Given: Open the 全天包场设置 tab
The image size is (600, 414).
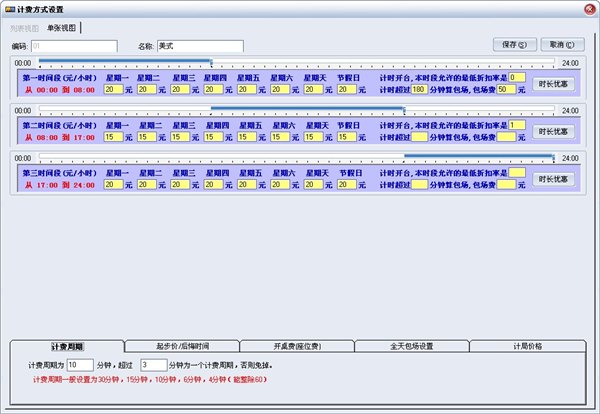Looking at the screenshot, I should [x=412, y=346].
